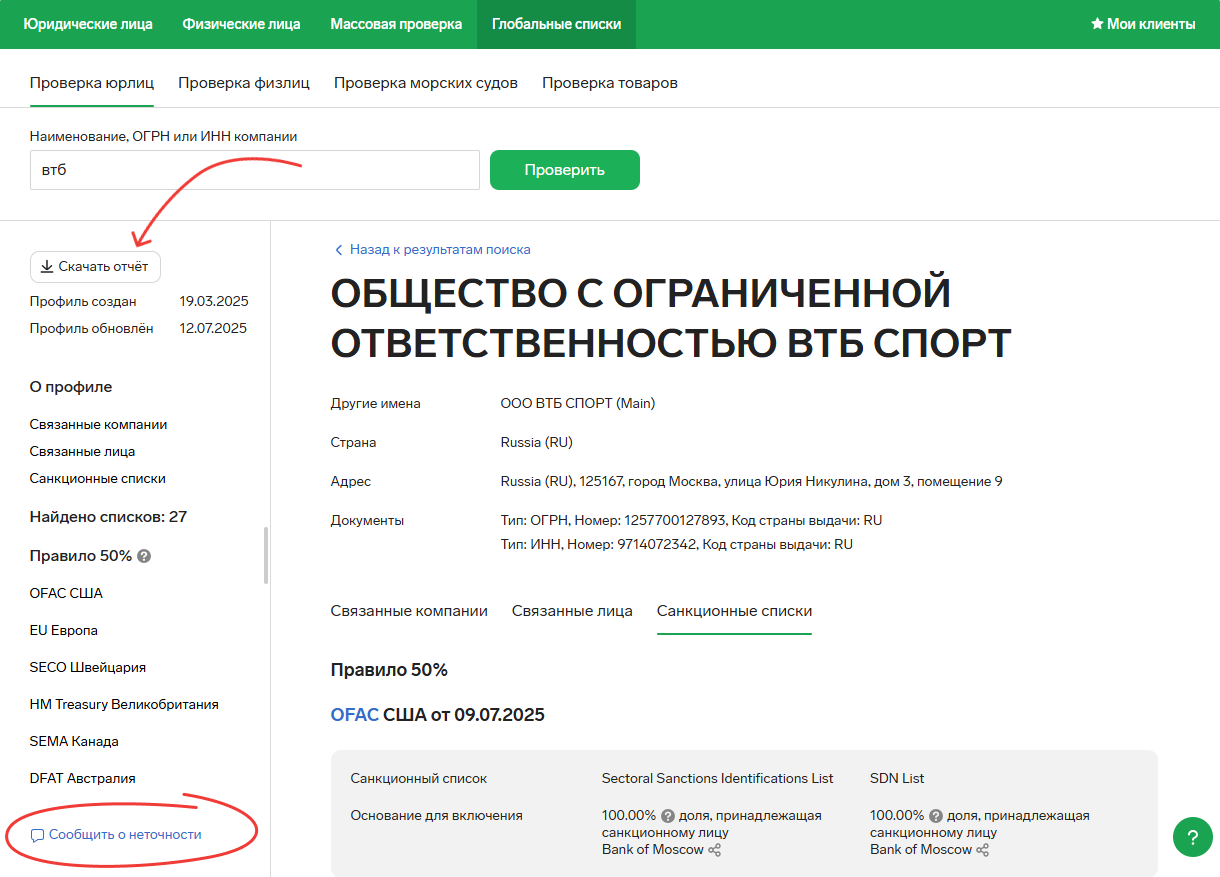1220x877 pixels.
Task: Open the Физические лица menu
Action: tap(241, 24)
